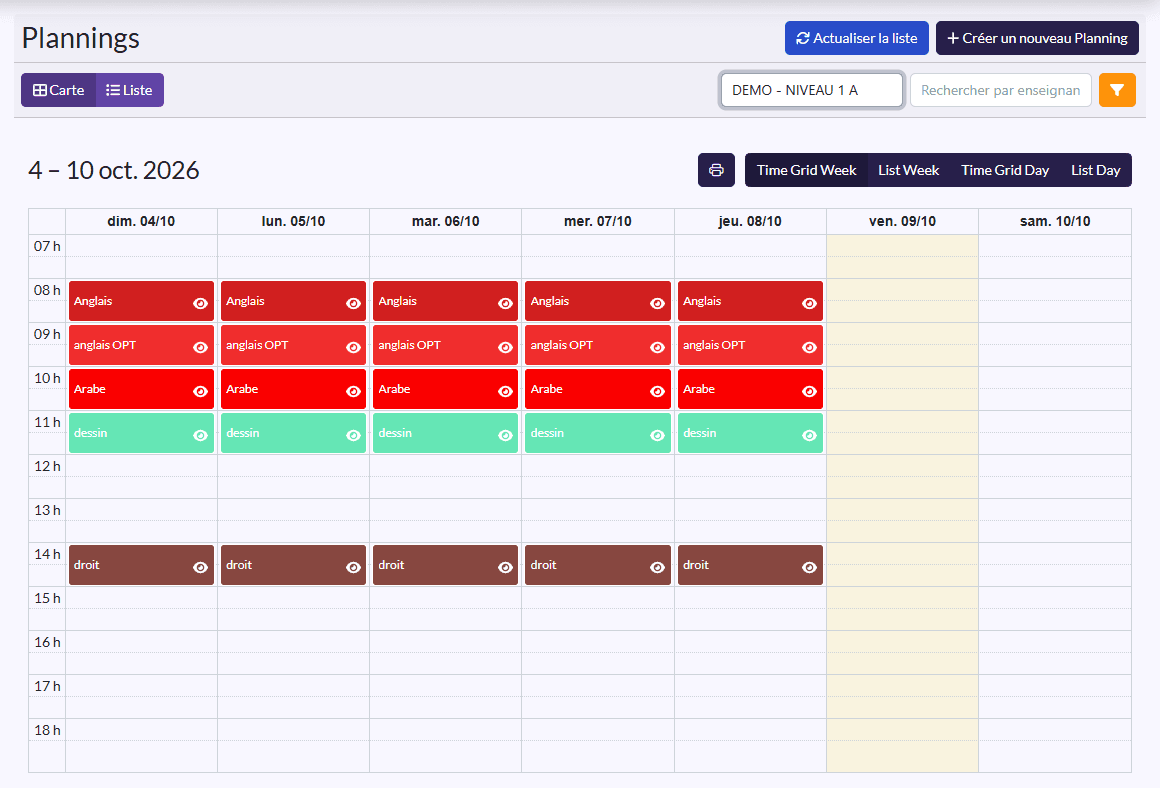Click the mar. 06/10 column header
1160x788 pixels.
[445, 221]
